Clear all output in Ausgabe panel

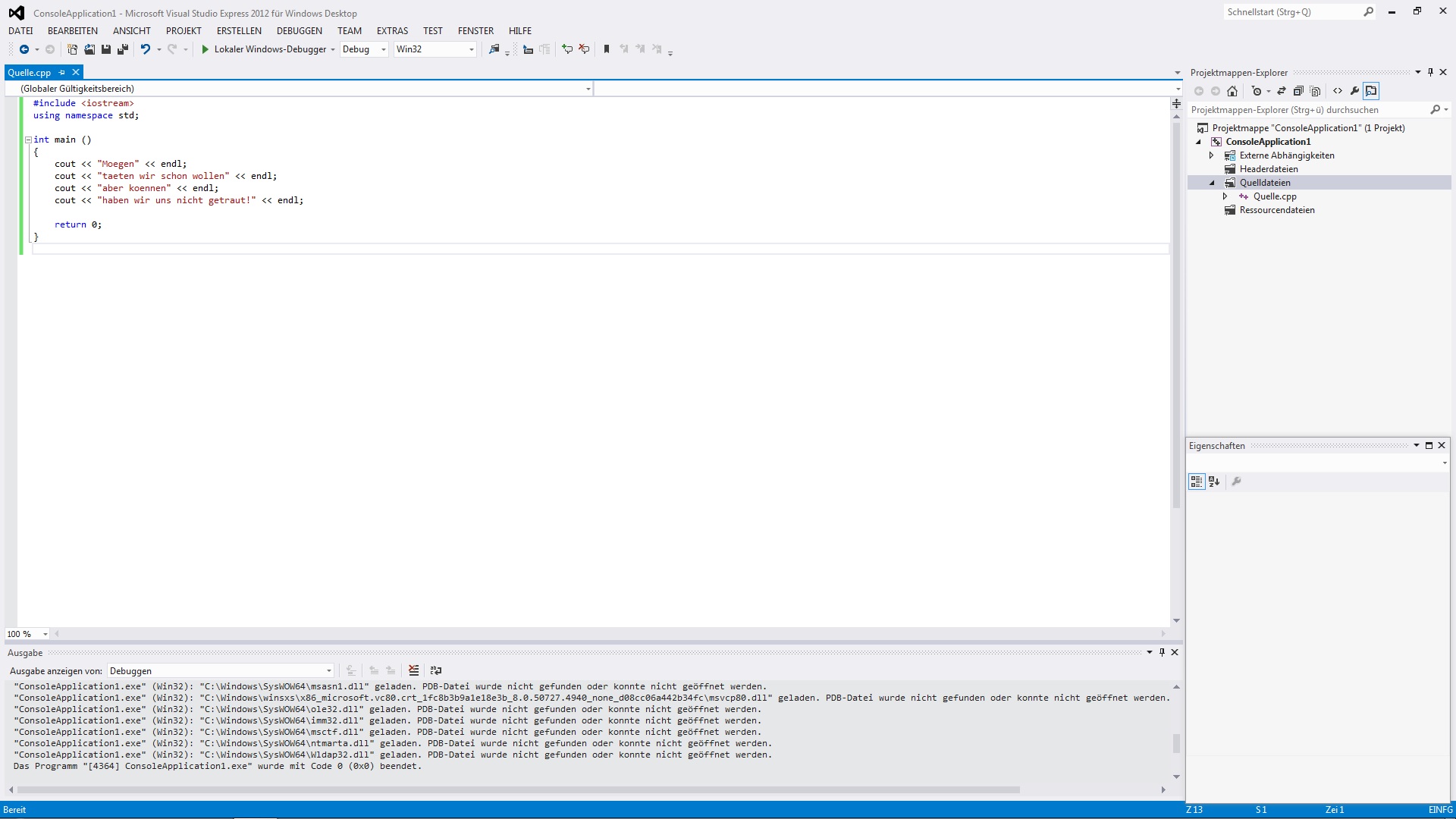[x=413, y=670]
